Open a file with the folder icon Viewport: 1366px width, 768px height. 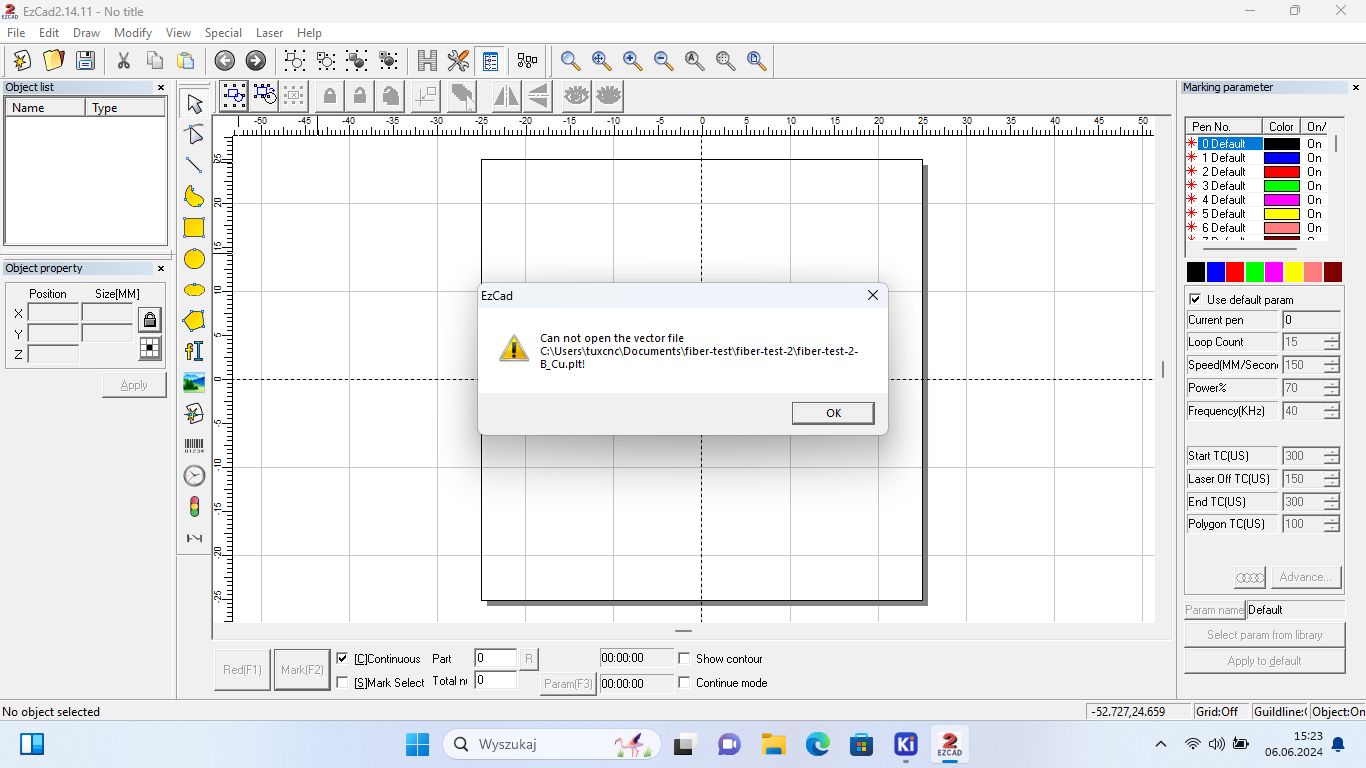click(x=53, y=60)
